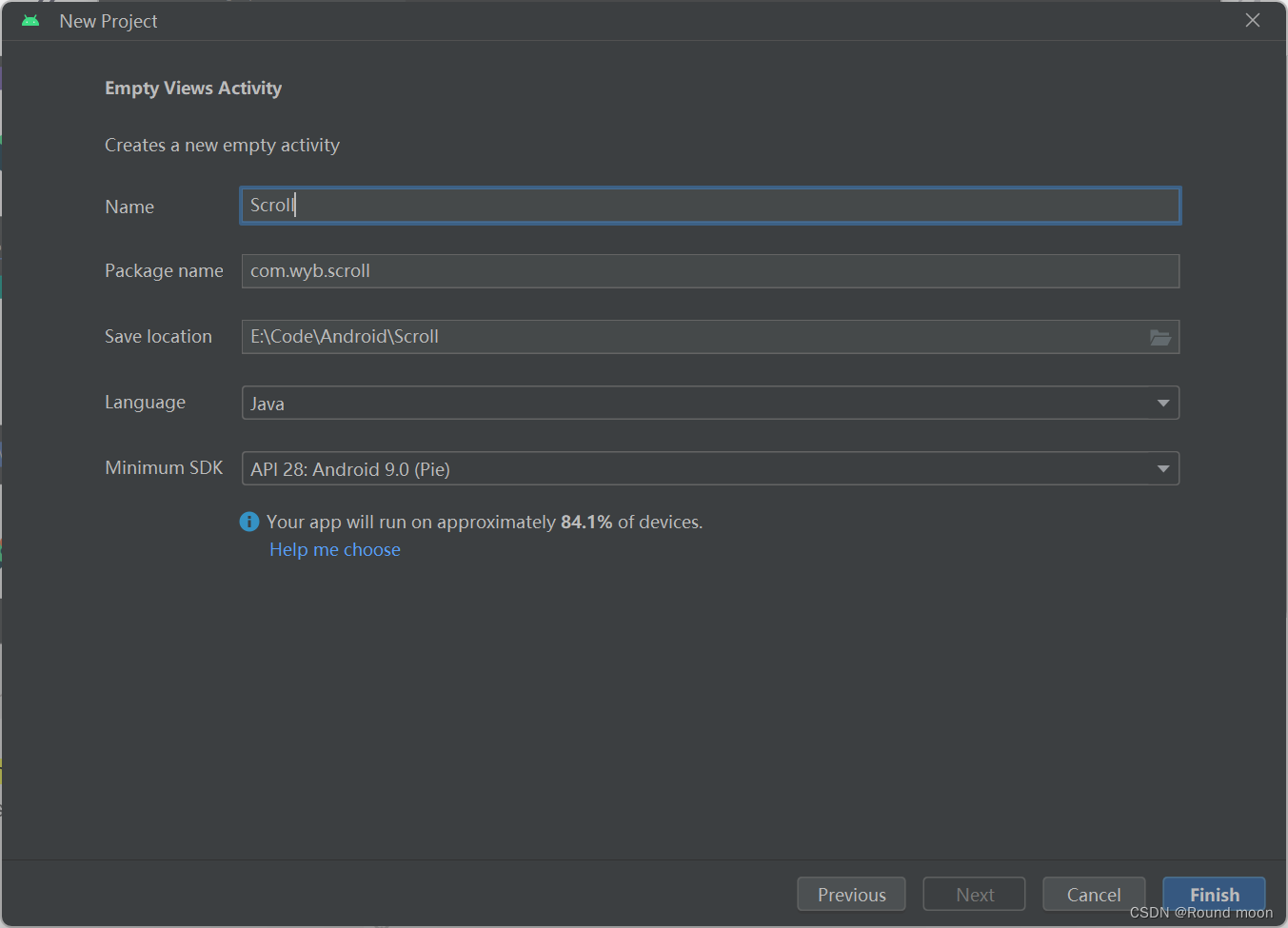Close the New Project dialog
The width and height of the screenshot is (1288, 928).
tap(1253, 20)
